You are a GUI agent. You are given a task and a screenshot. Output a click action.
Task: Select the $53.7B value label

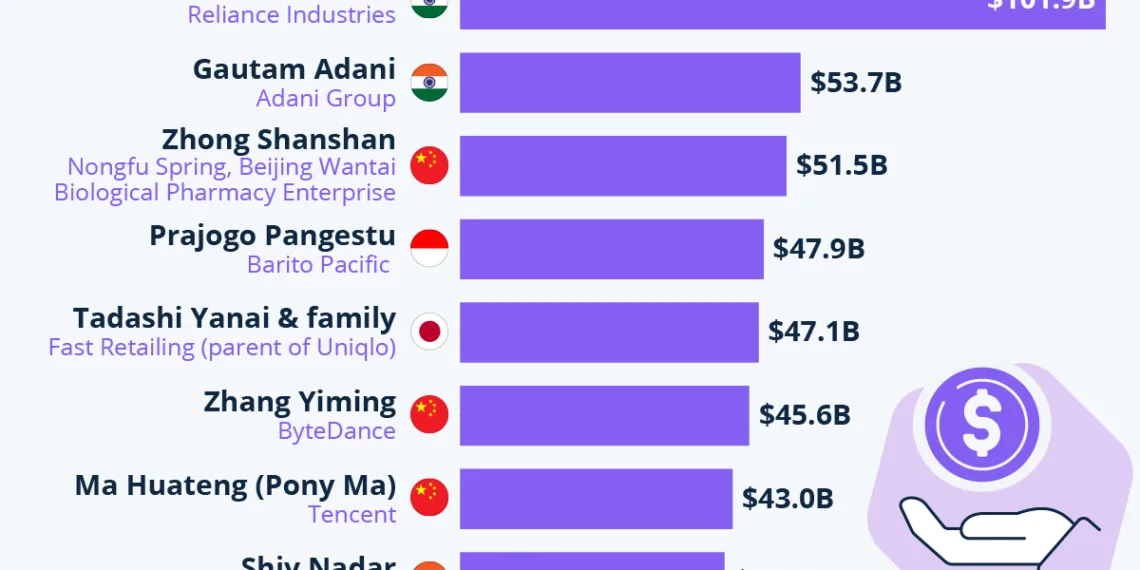(856, 82)
